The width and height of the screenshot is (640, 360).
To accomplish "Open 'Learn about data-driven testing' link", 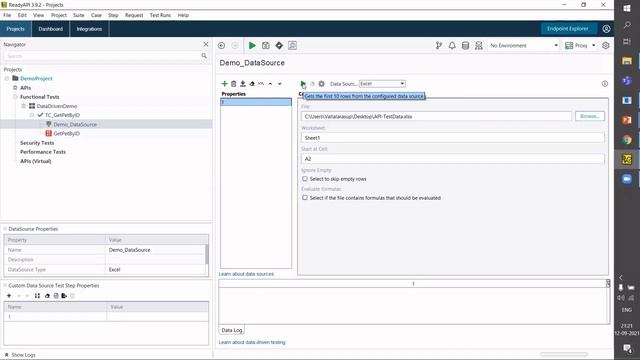I will click(x=252, y=342).
